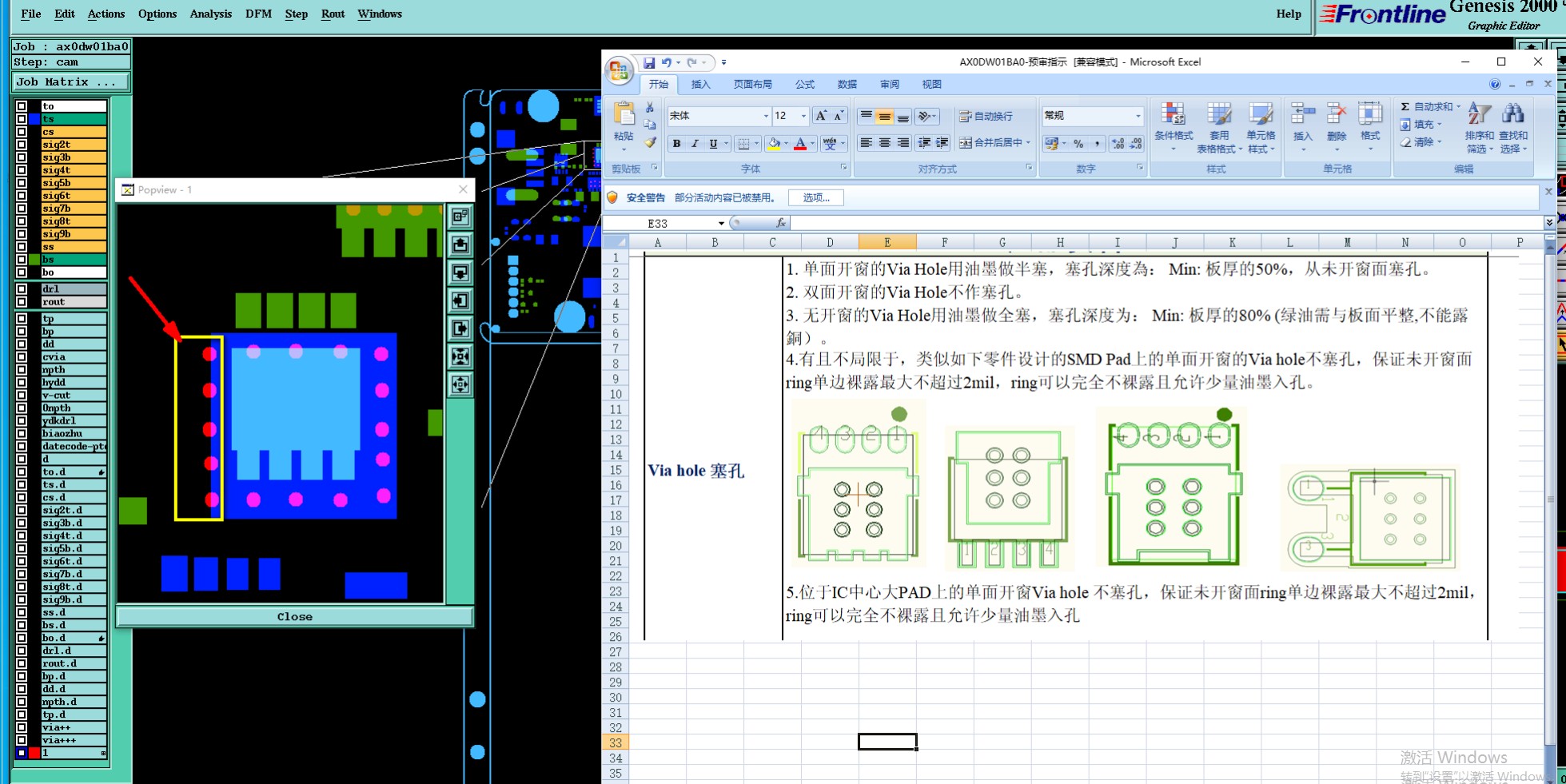Center cell text horizontally
The height and width of the screenshot is (784, 1566).
click(x=885, y=143)
